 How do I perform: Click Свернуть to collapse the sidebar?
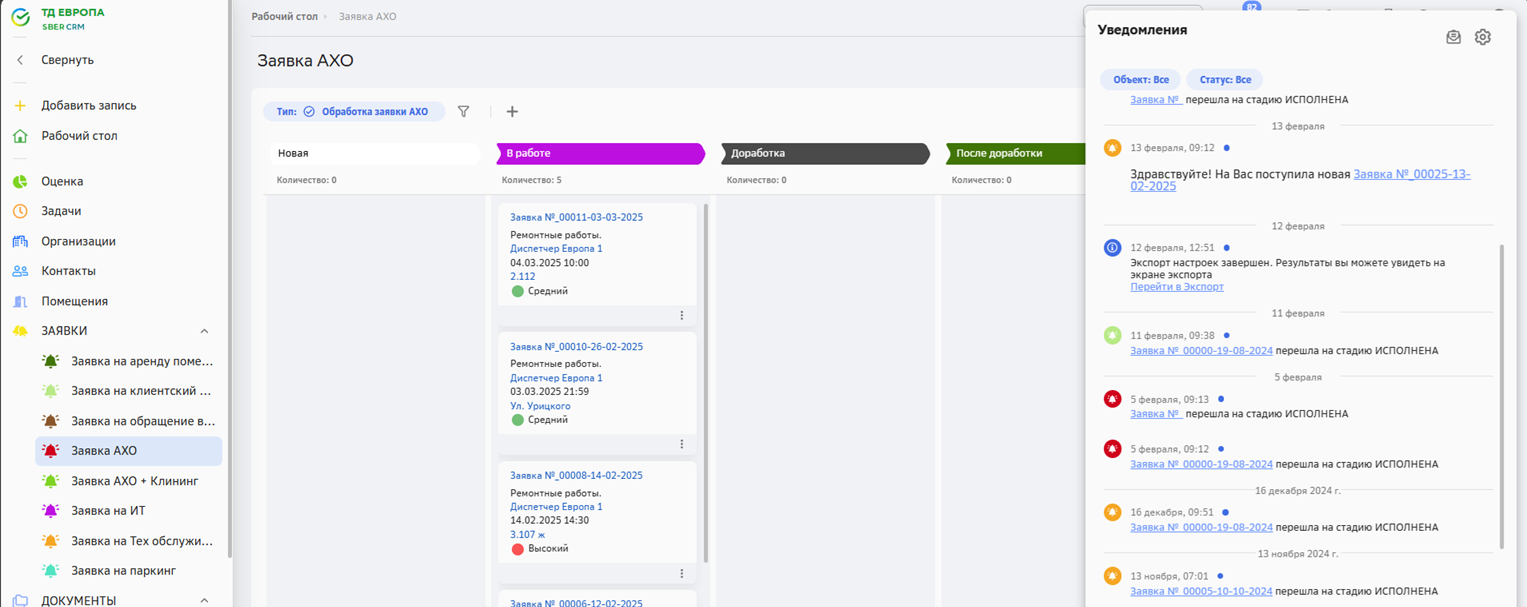[67, 60]
